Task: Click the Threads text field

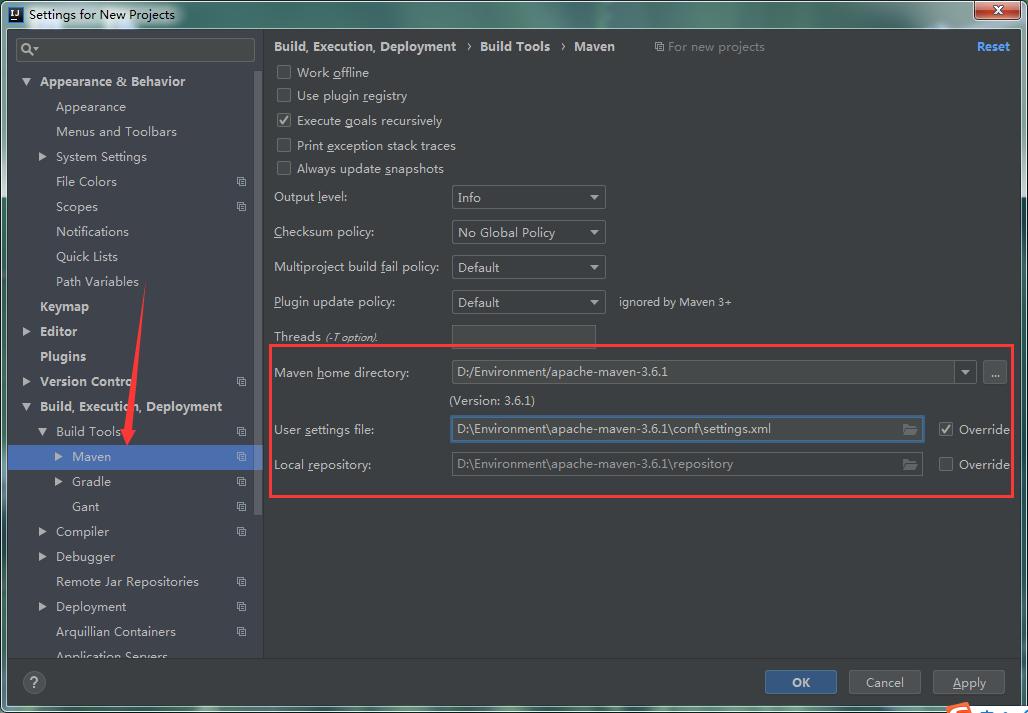Action: [524, 337]
